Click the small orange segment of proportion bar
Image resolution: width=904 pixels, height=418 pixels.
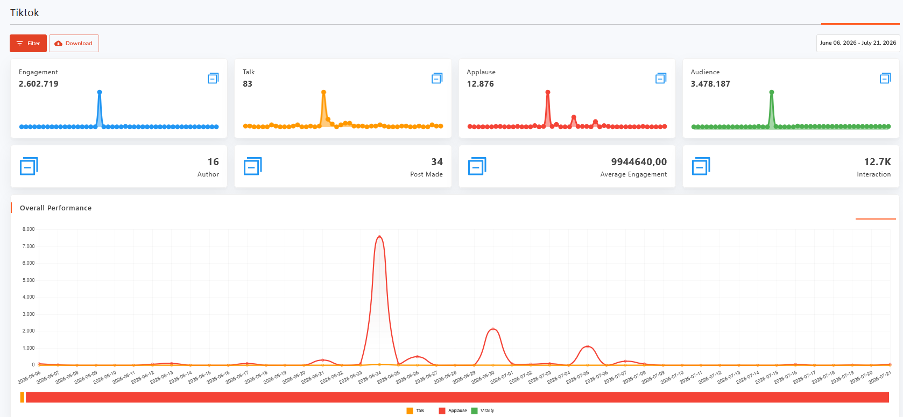point(22,397)
